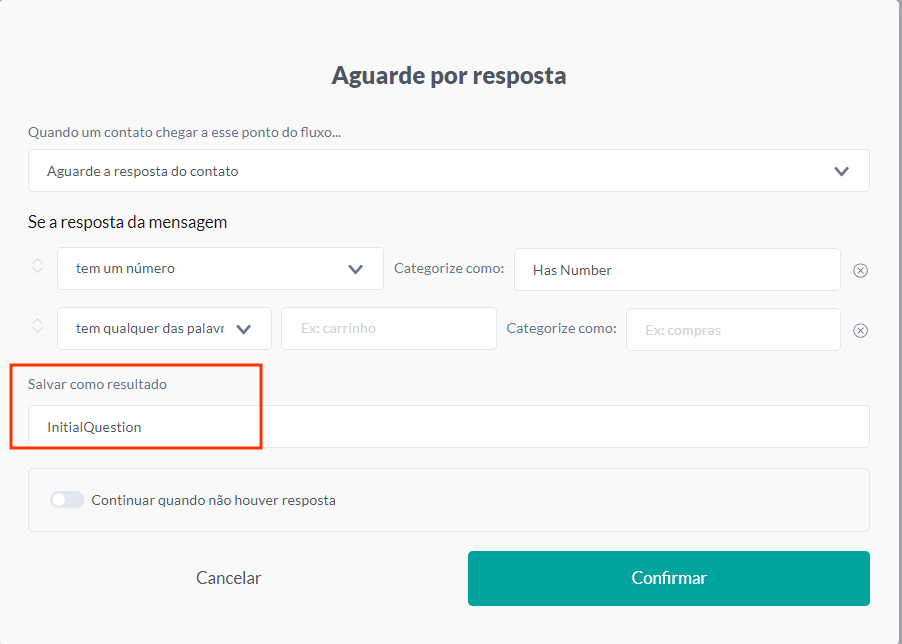Screen dimensions: 902x644
Task: Remove the 'Has Number' condition row
Action: click(x=861, y=269)
